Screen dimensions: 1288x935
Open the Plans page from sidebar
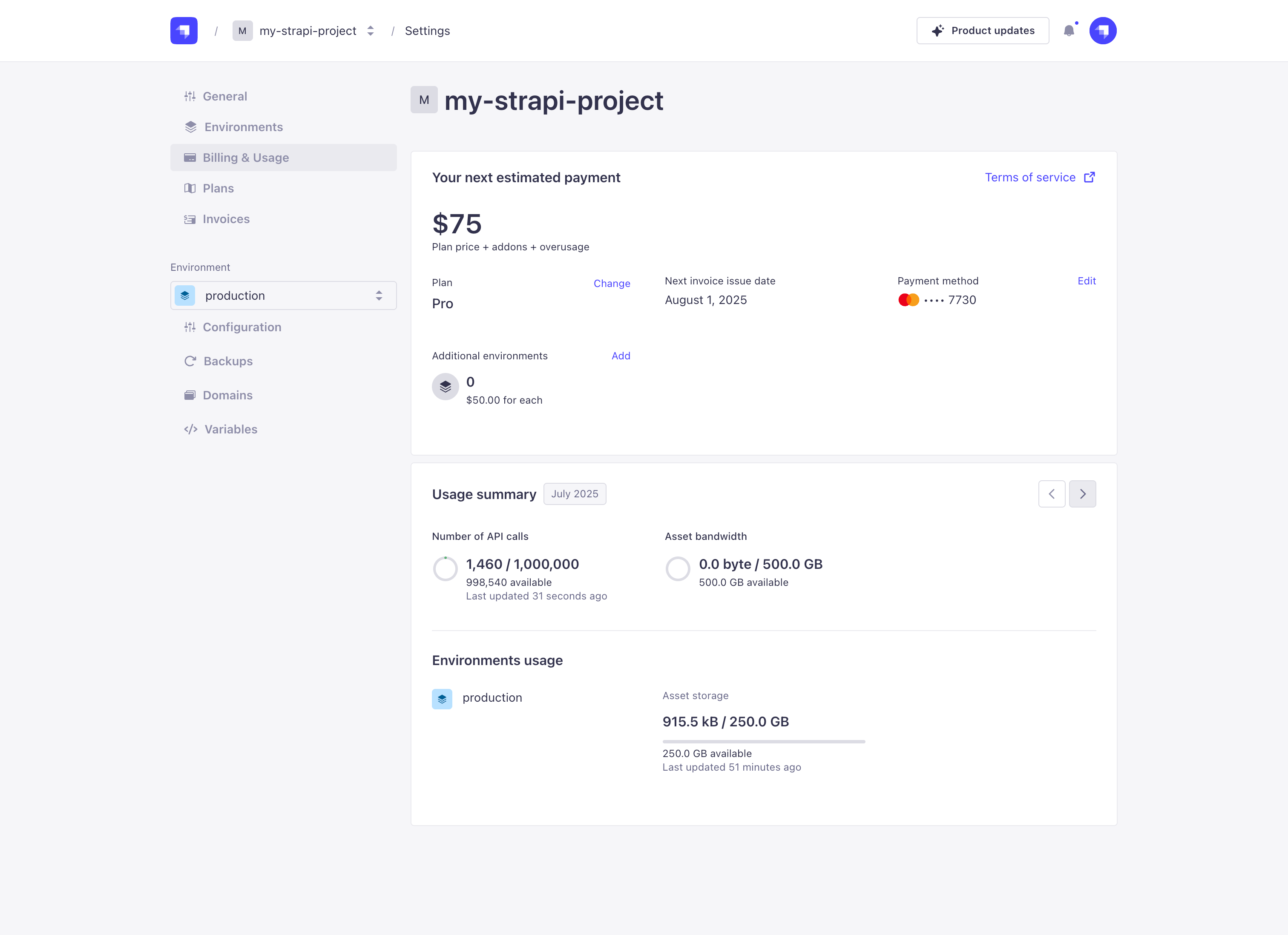pyautogui.click(x=218, y=188)
